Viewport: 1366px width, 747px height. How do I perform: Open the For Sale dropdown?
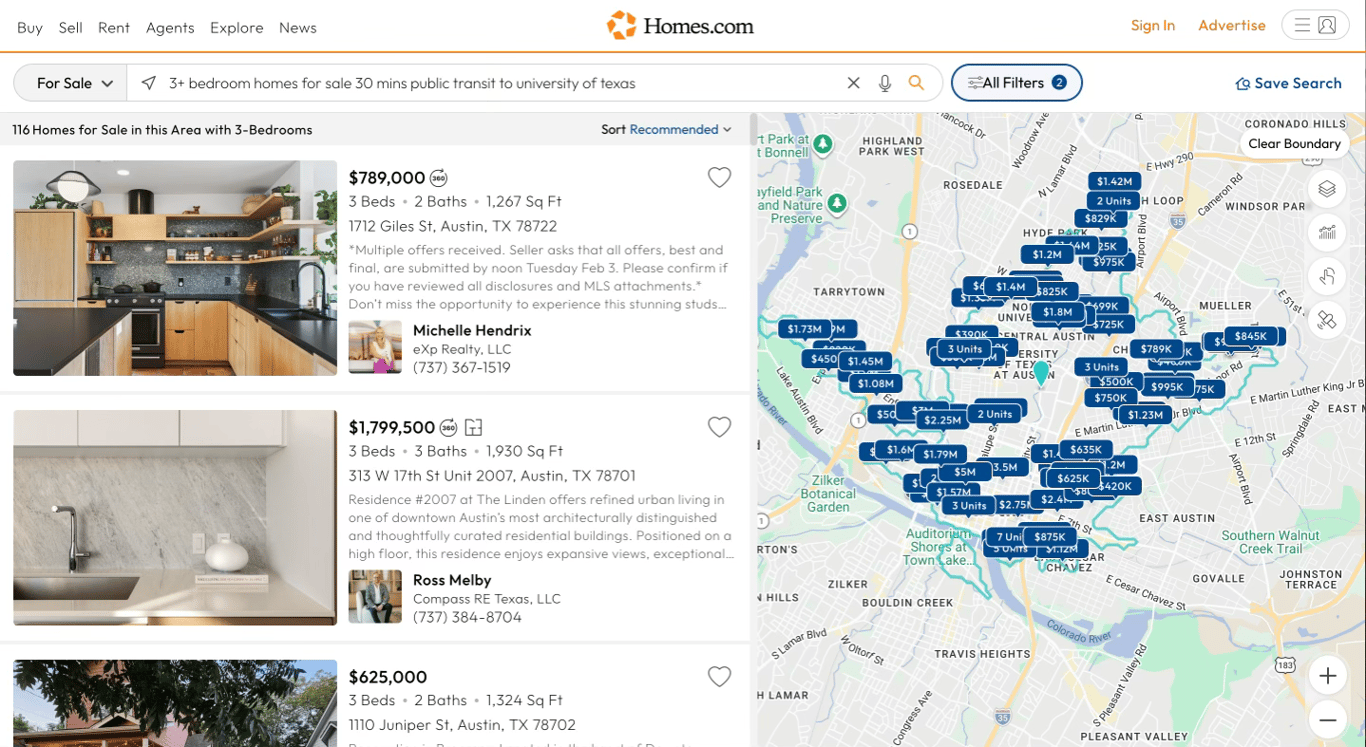pyautogui.click(x=69, y=83)
